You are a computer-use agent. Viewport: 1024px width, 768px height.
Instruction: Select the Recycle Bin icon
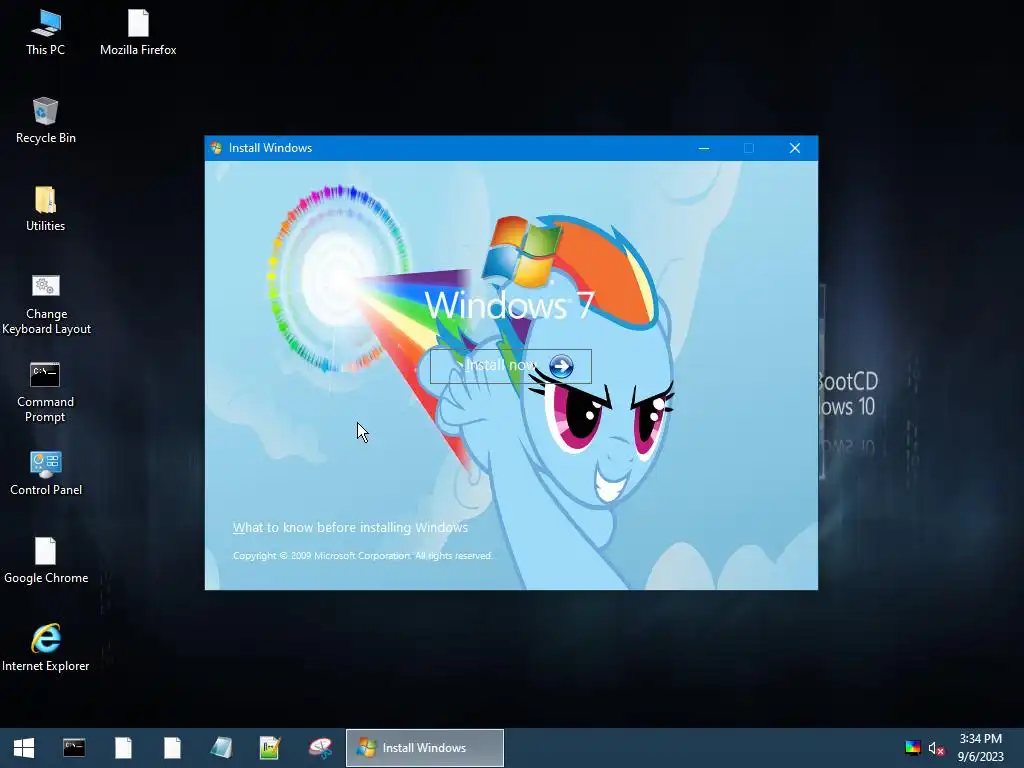click(45, 121)
